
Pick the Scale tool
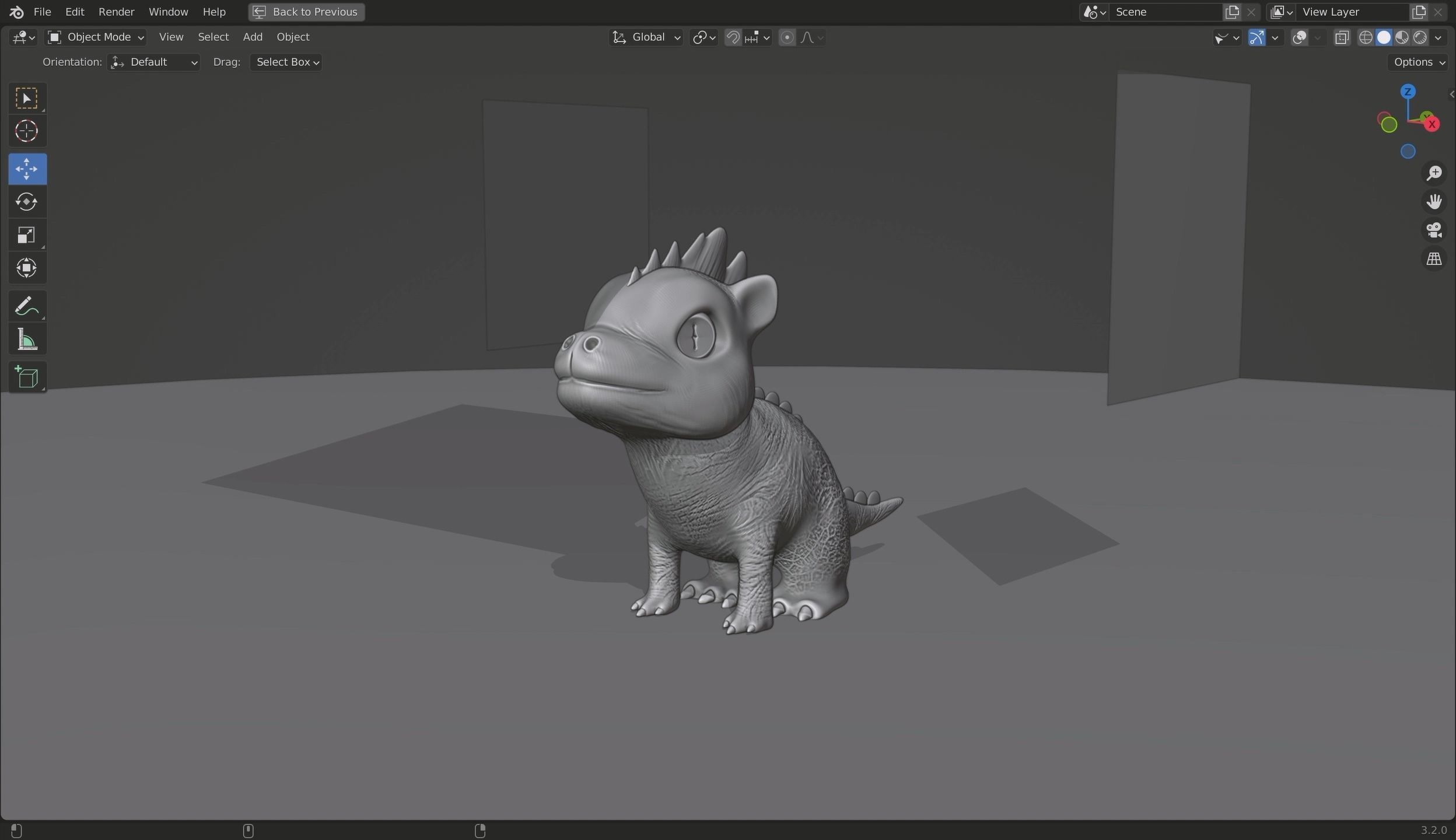tap(27, 235)
